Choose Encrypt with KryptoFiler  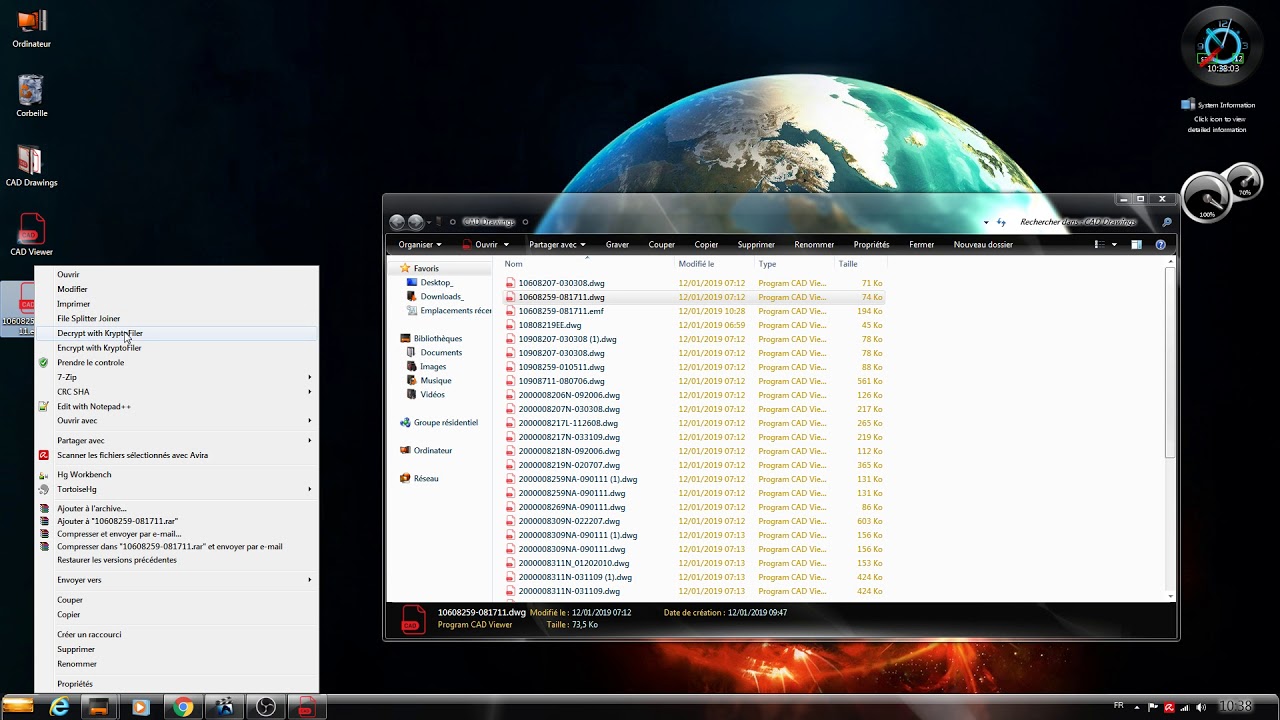(x=177, y=348)
